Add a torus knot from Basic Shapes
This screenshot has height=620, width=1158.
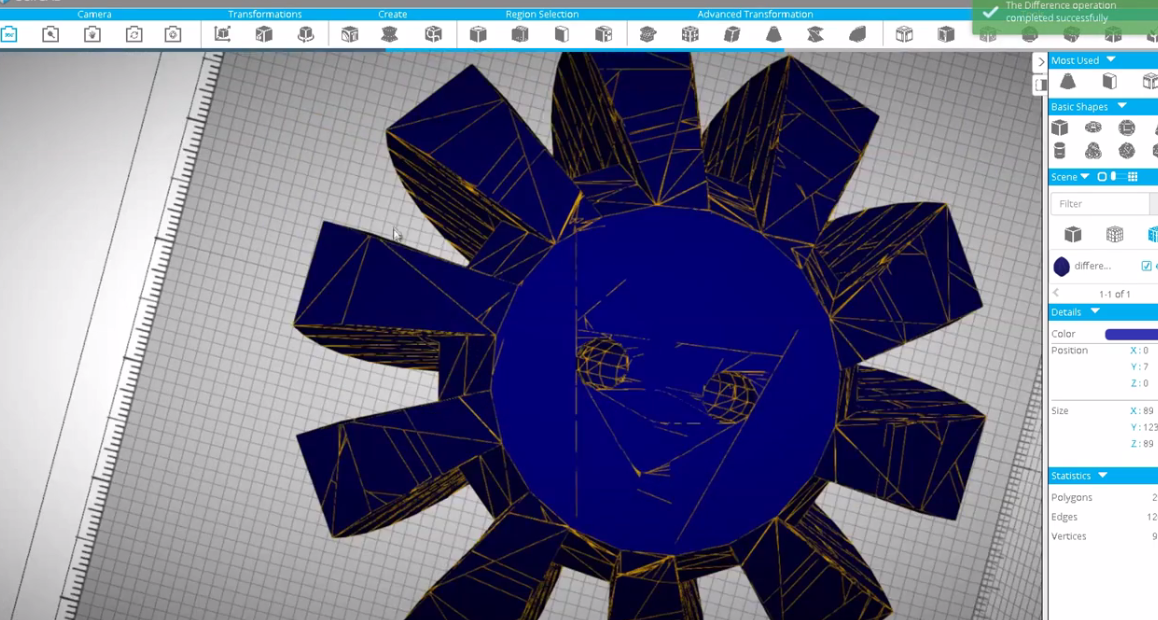(x=1093, y=151)
